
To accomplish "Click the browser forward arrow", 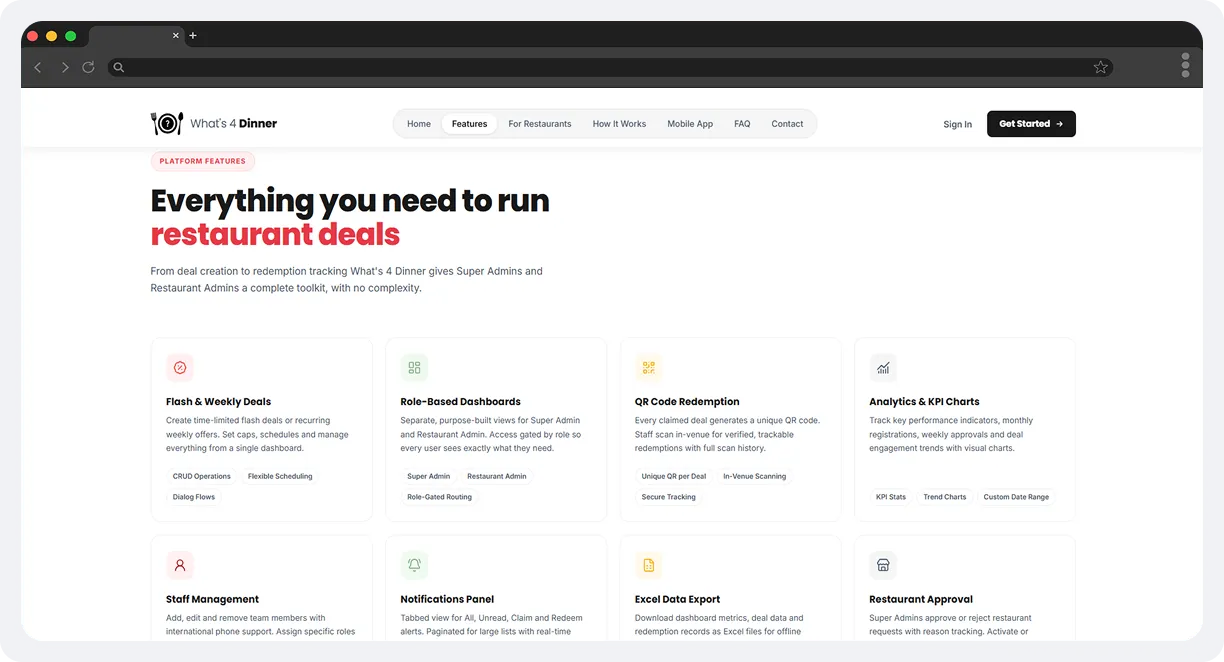I will [x=65, y=67].
